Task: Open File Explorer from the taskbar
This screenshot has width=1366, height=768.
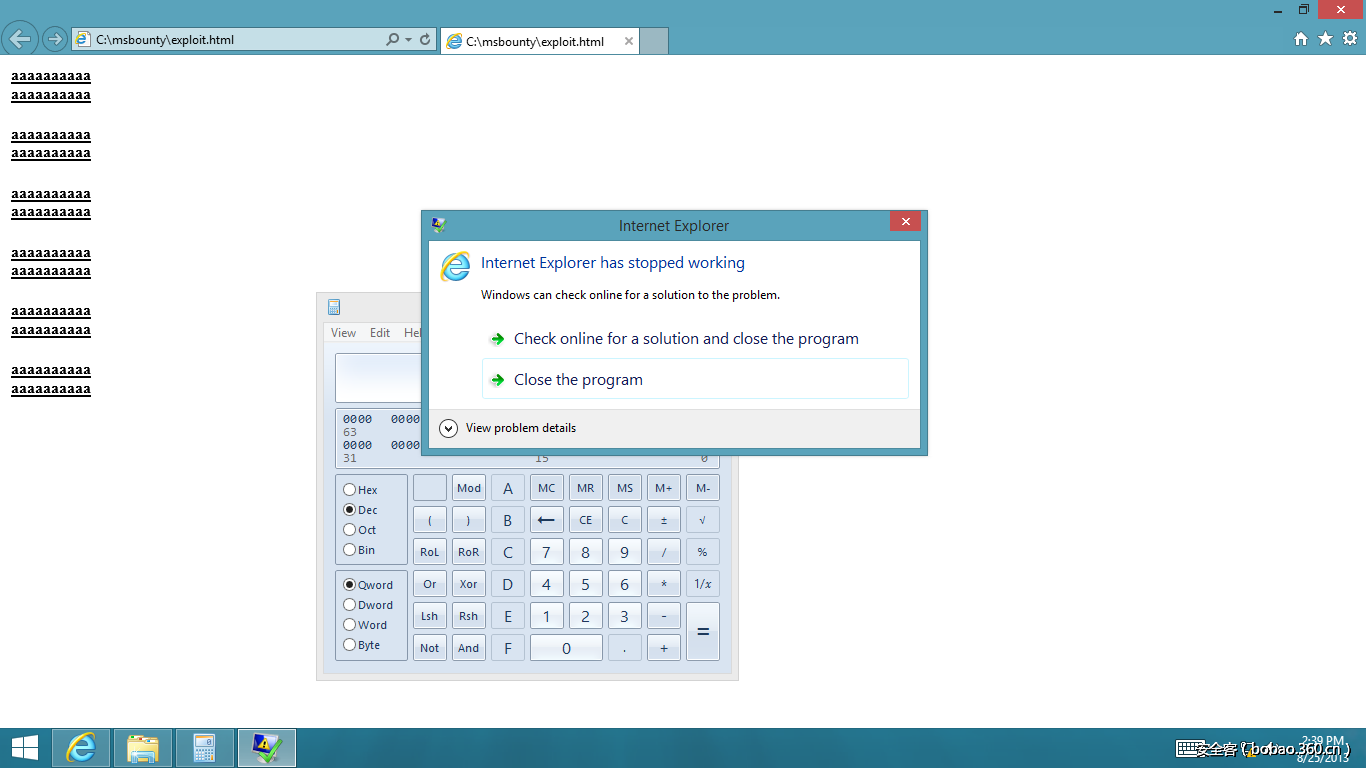Action: (143, 747)
